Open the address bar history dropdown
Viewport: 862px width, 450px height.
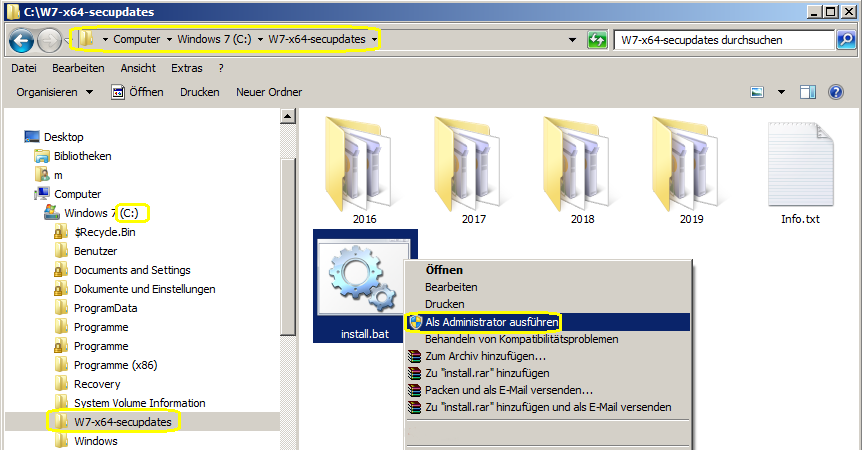coord(572,40)
